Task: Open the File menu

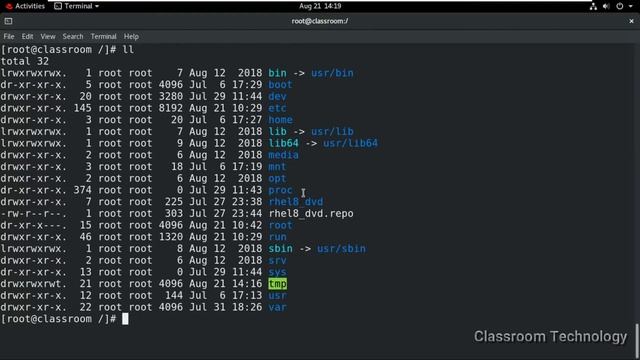Action: coord(9,36)
